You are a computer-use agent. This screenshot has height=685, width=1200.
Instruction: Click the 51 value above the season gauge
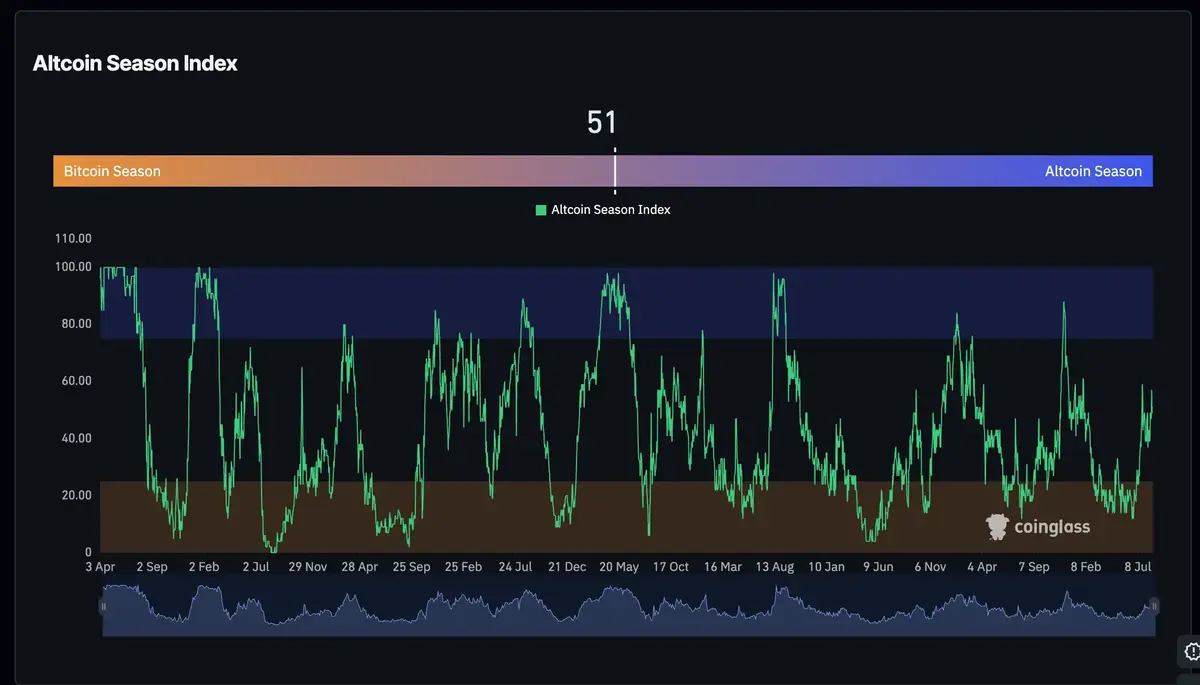pyautogui.click(x=603, y=122)
